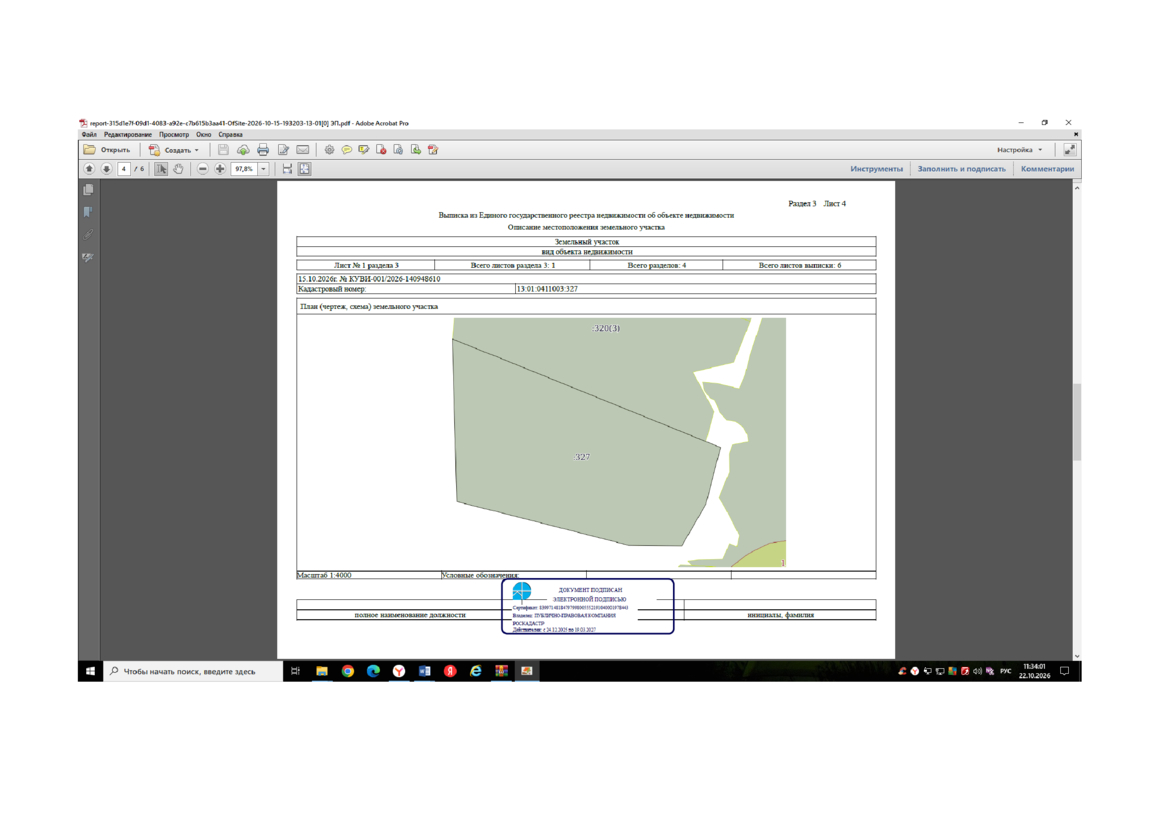This screenshot has height=820, width=1160.
Task: Select the highlight text tool icon
Action: point(363,149)
